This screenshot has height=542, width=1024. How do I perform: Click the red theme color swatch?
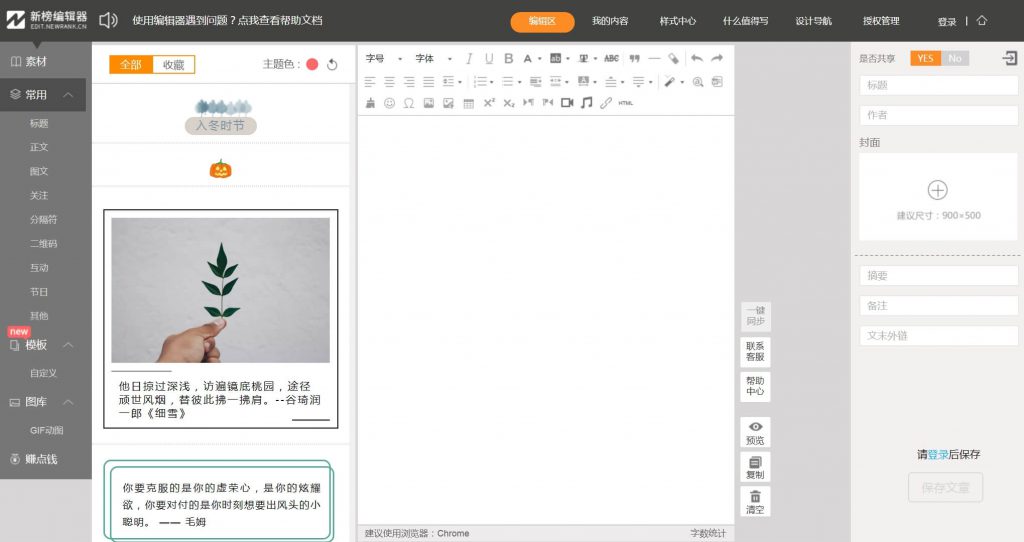click(312, 65)
